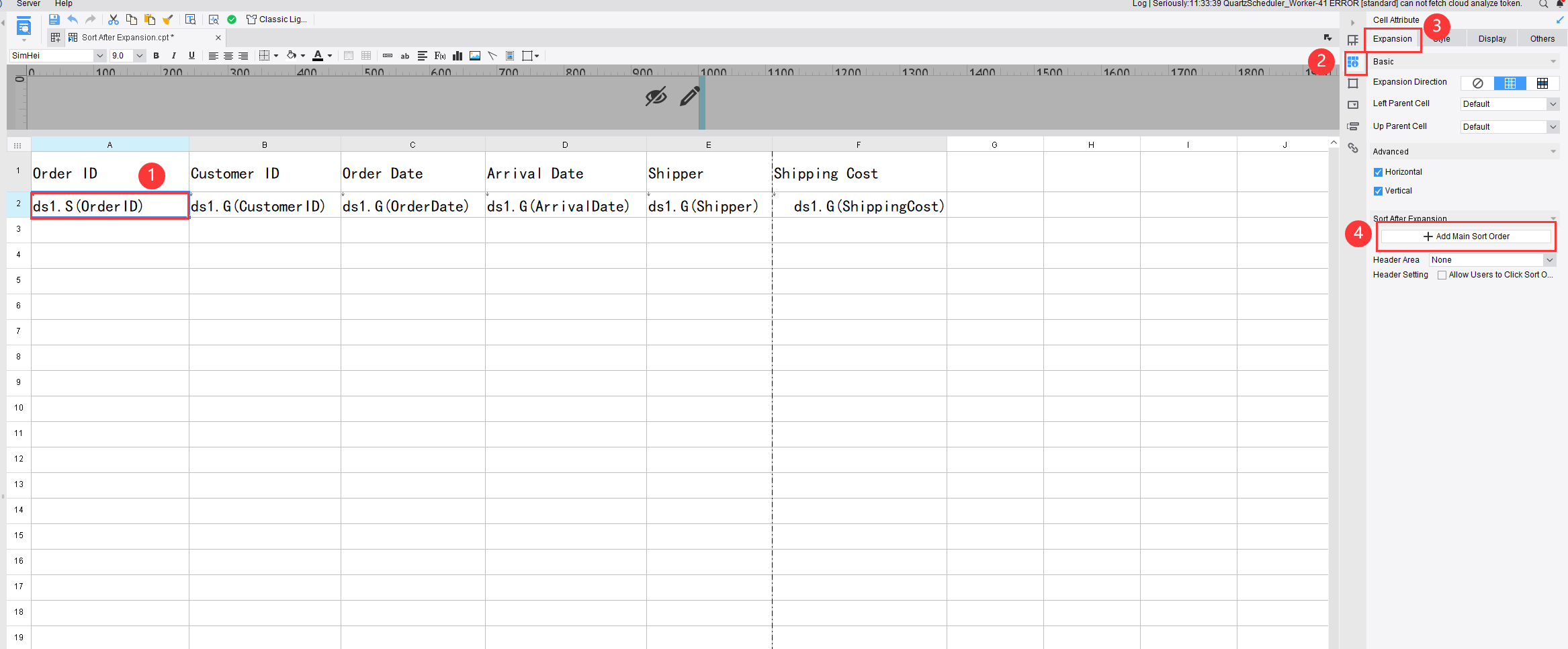Disable Vertical in the Advanced section
Screen dimensions: 1568x649
(1379, 191)
